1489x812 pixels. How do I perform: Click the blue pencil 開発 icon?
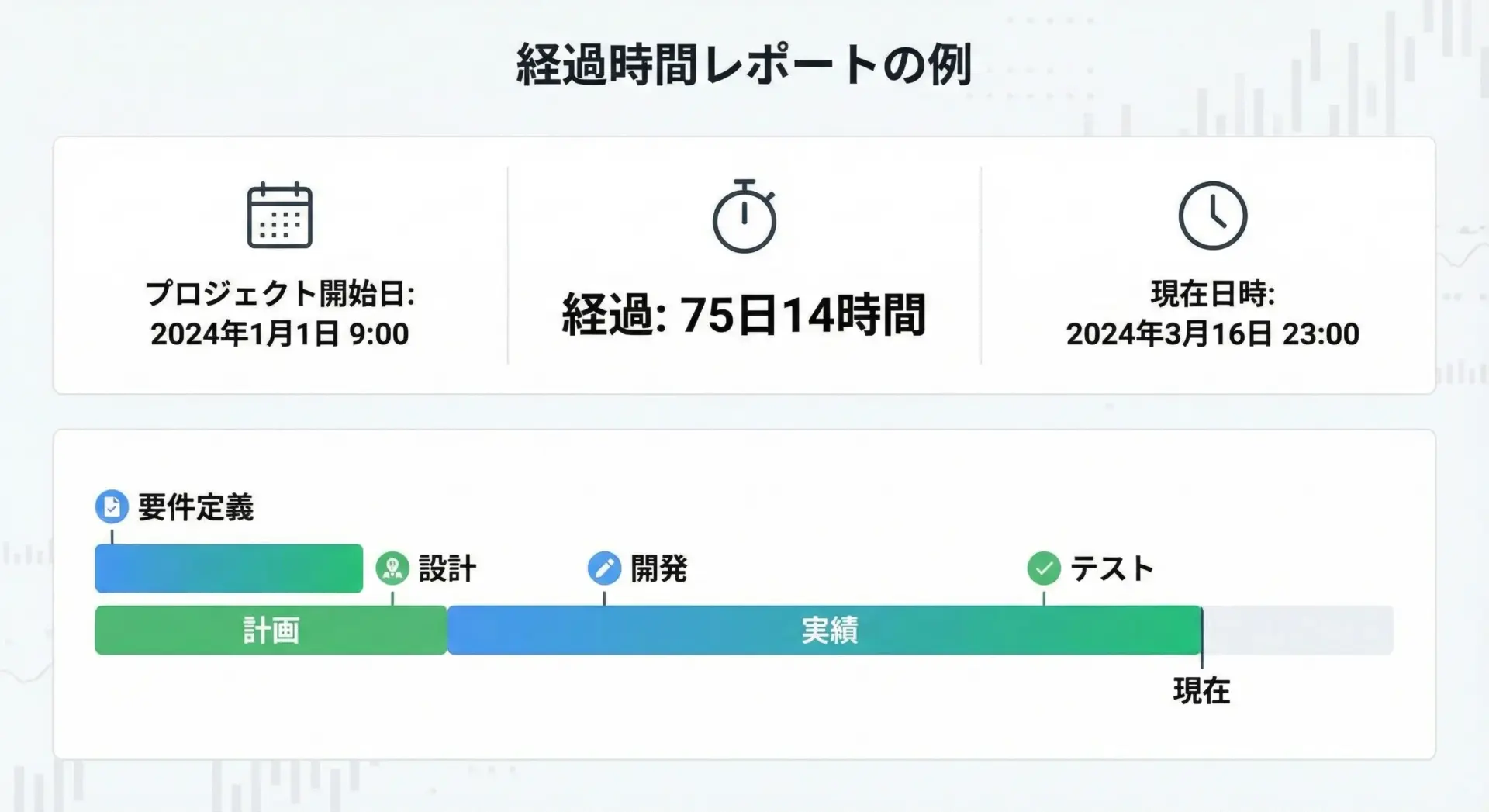coord(604,568)
